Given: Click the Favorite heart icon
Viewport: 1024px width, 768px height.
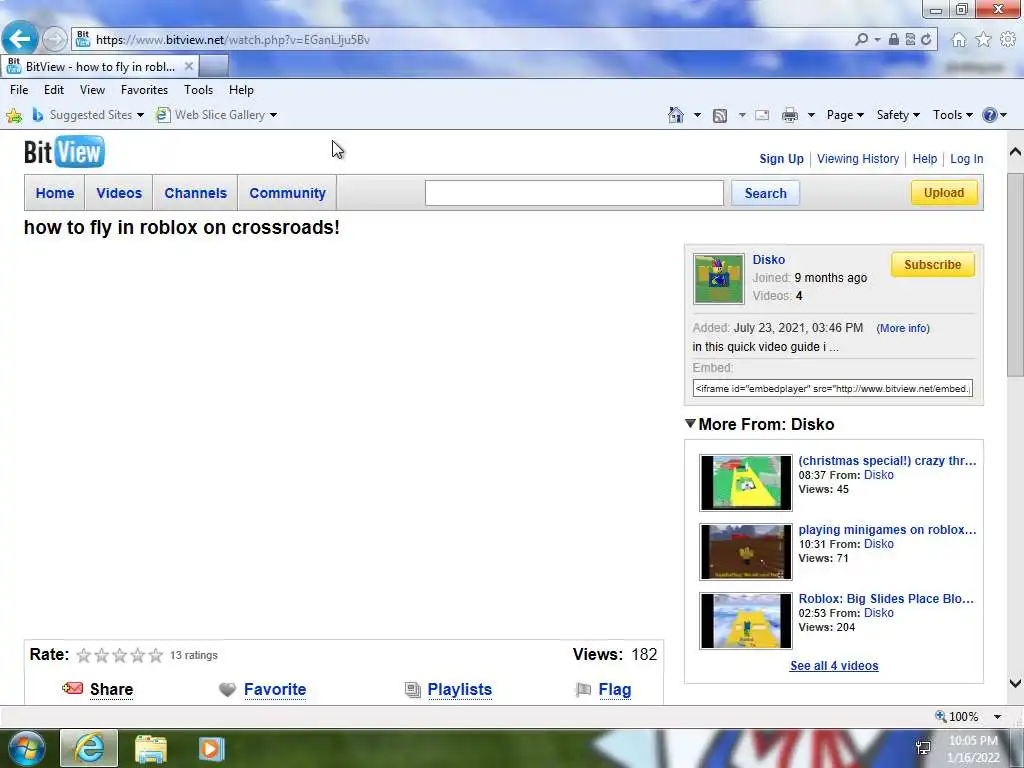Looking at the screenshot, I should 227,690.
